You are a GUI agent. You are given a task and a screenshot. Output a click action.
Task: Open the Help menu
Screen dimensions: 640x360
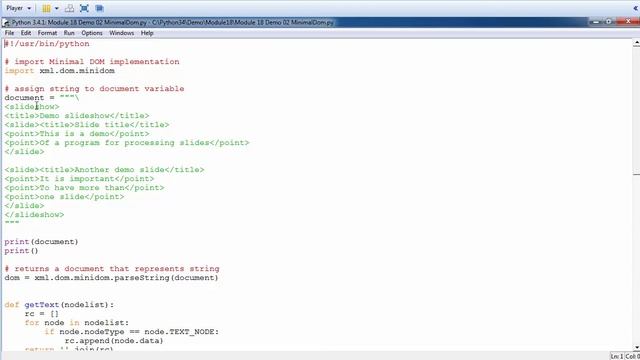point(147,33)
